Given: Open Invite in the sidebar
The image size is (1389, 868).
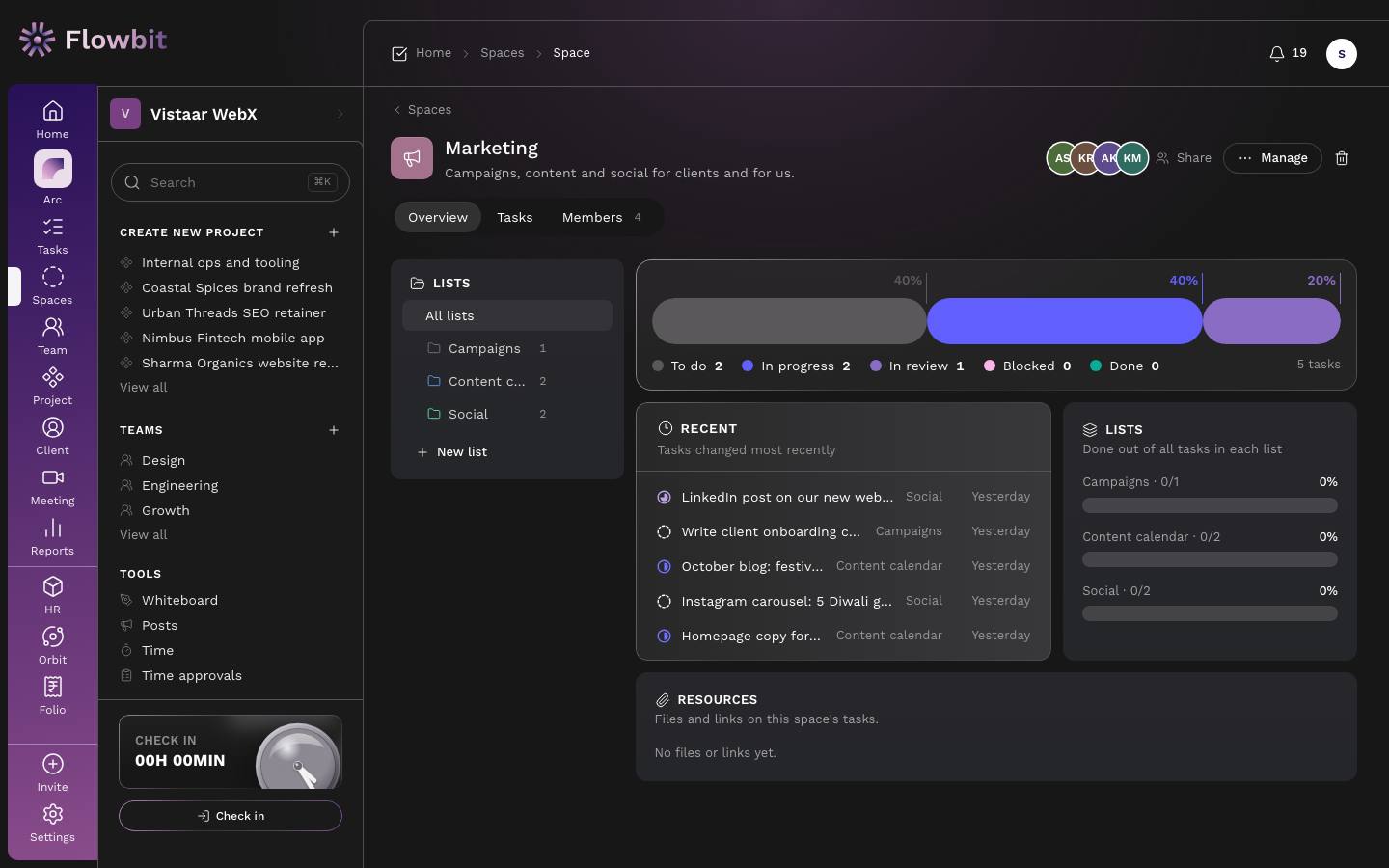Looking at the screenshot, I should click(x=52, y=773).
